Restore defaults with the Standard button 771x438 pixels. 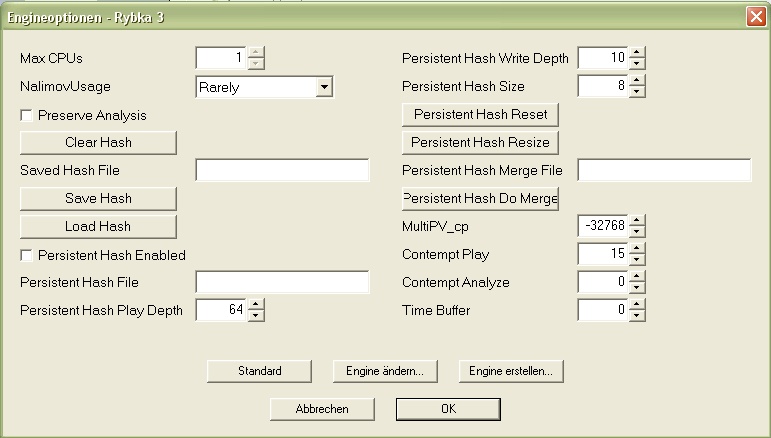(259, 371)
